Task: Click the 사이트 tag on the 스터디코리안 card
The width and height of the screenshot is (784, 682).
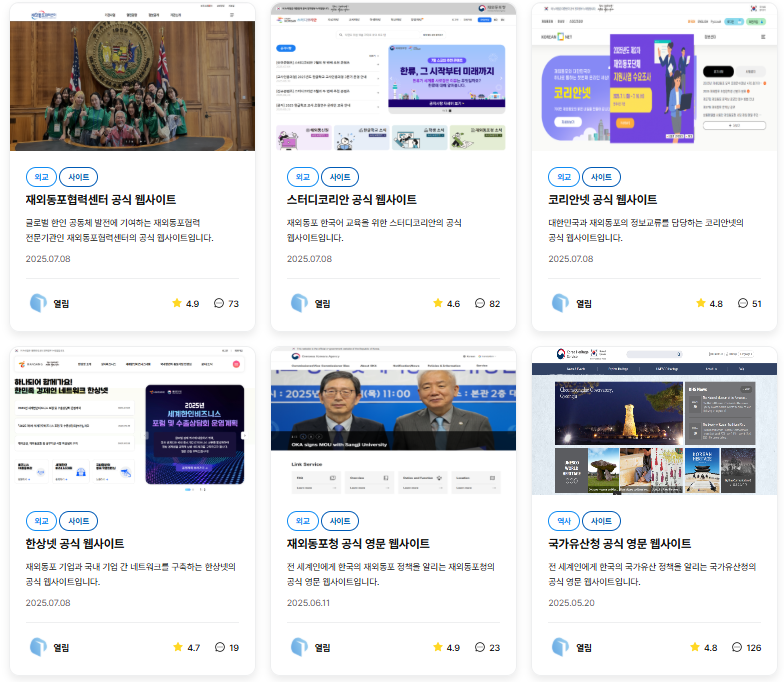Action: pyautogui.click(x=340, y=177)
